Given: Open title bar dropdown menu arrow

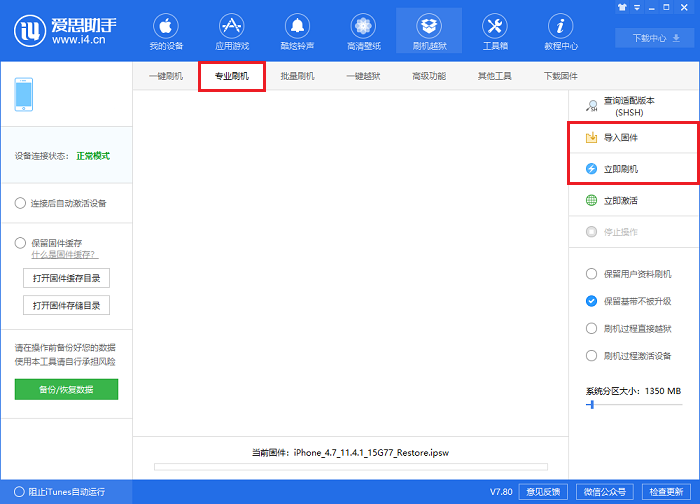Looking at the screenshot, I should (x=637, y=8).
